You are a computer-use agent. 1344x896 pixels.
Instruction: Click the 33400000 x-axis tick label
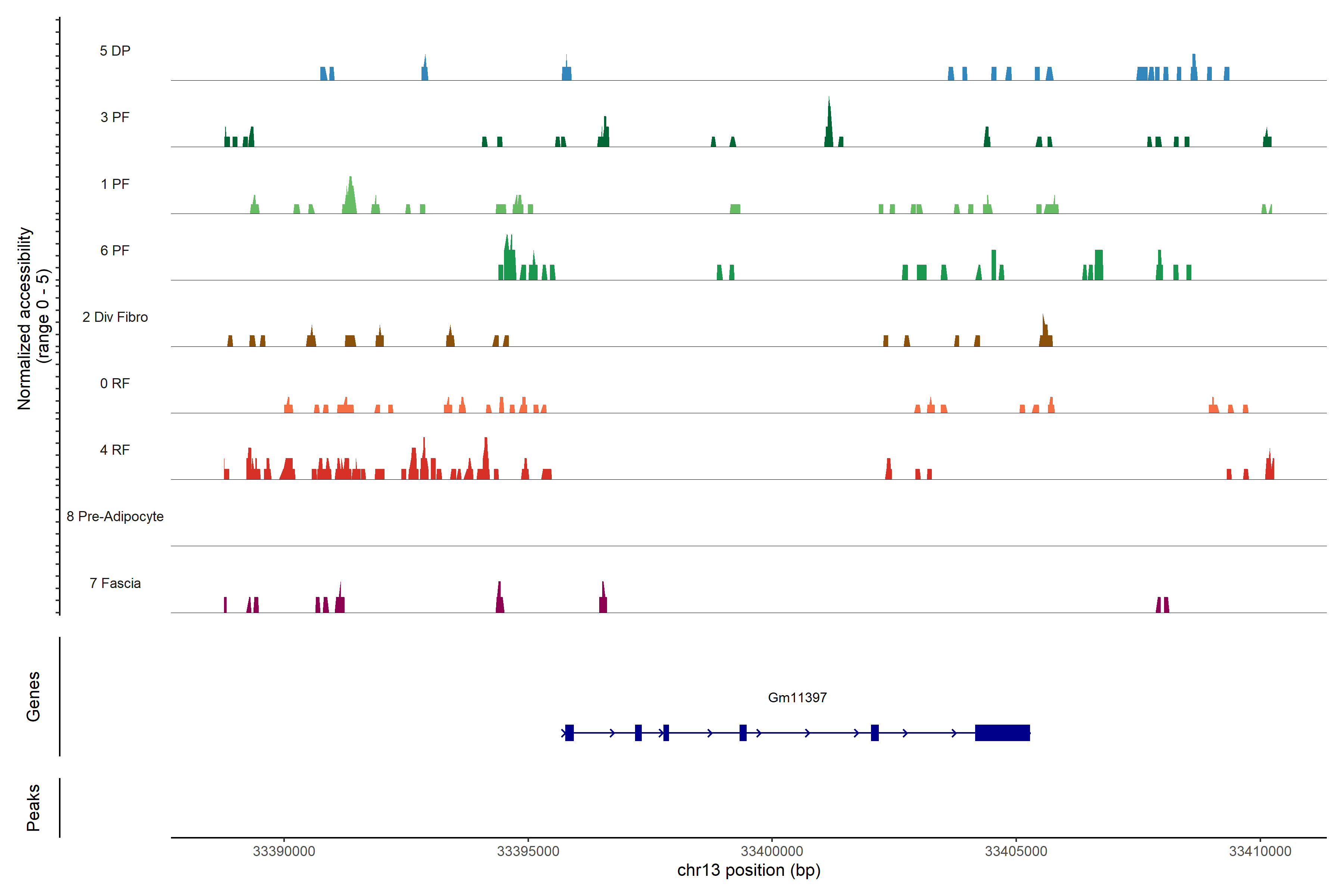click(x=772, y=851)
